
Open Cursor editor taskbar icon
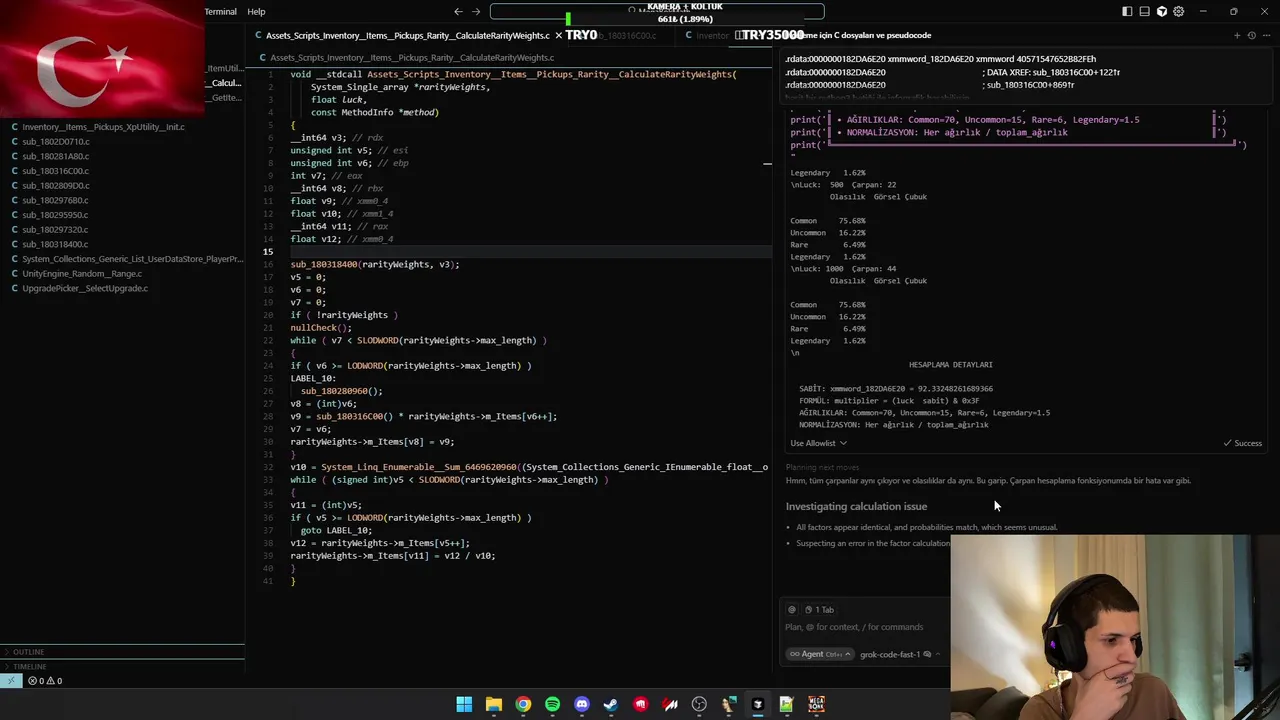click(x=757, y=705)
